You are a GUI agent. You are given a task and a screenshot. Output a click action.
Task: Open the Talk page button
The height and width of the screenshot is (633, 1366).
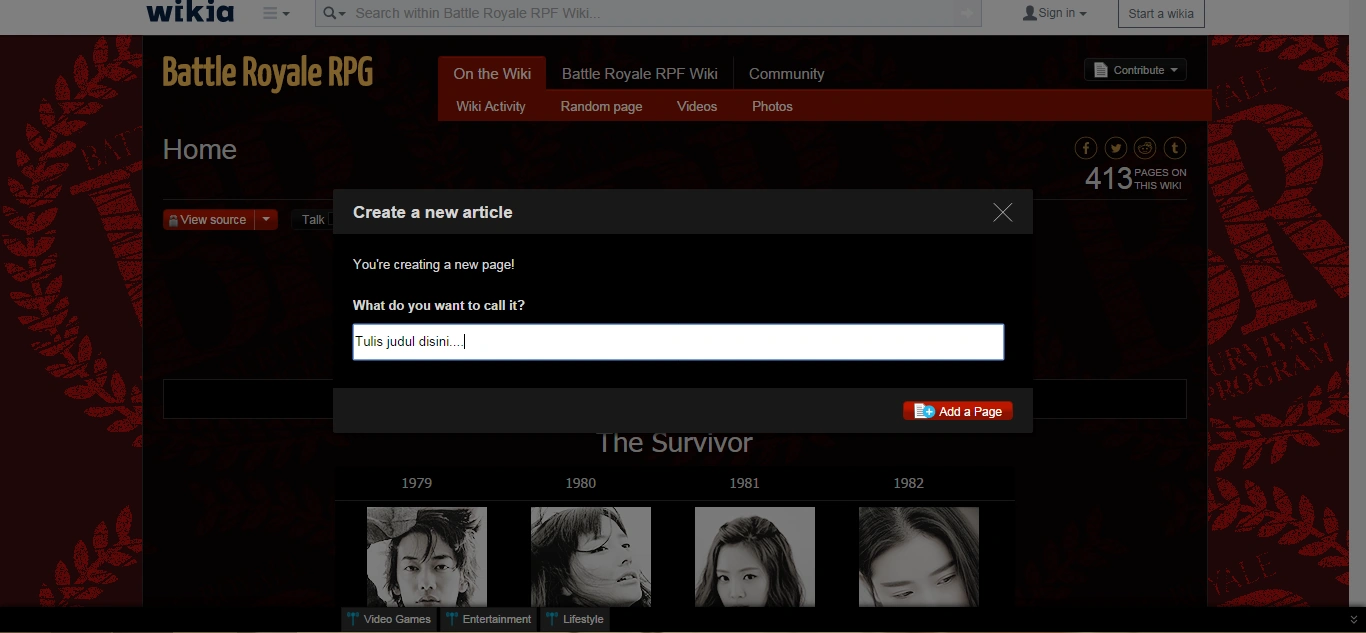[x=313, y=220]
